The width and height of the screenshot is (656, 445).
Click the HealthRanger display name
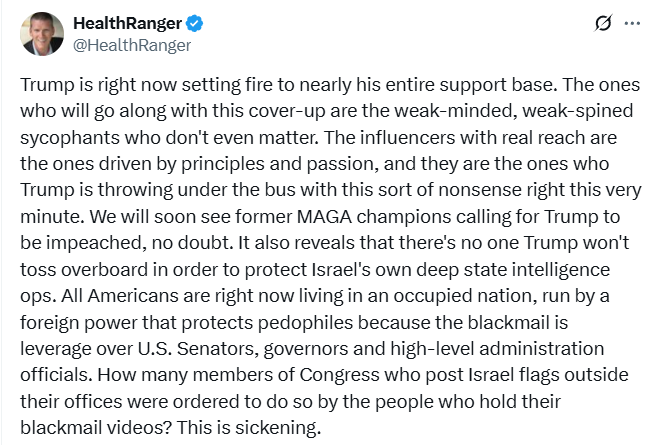pos(128,23)
